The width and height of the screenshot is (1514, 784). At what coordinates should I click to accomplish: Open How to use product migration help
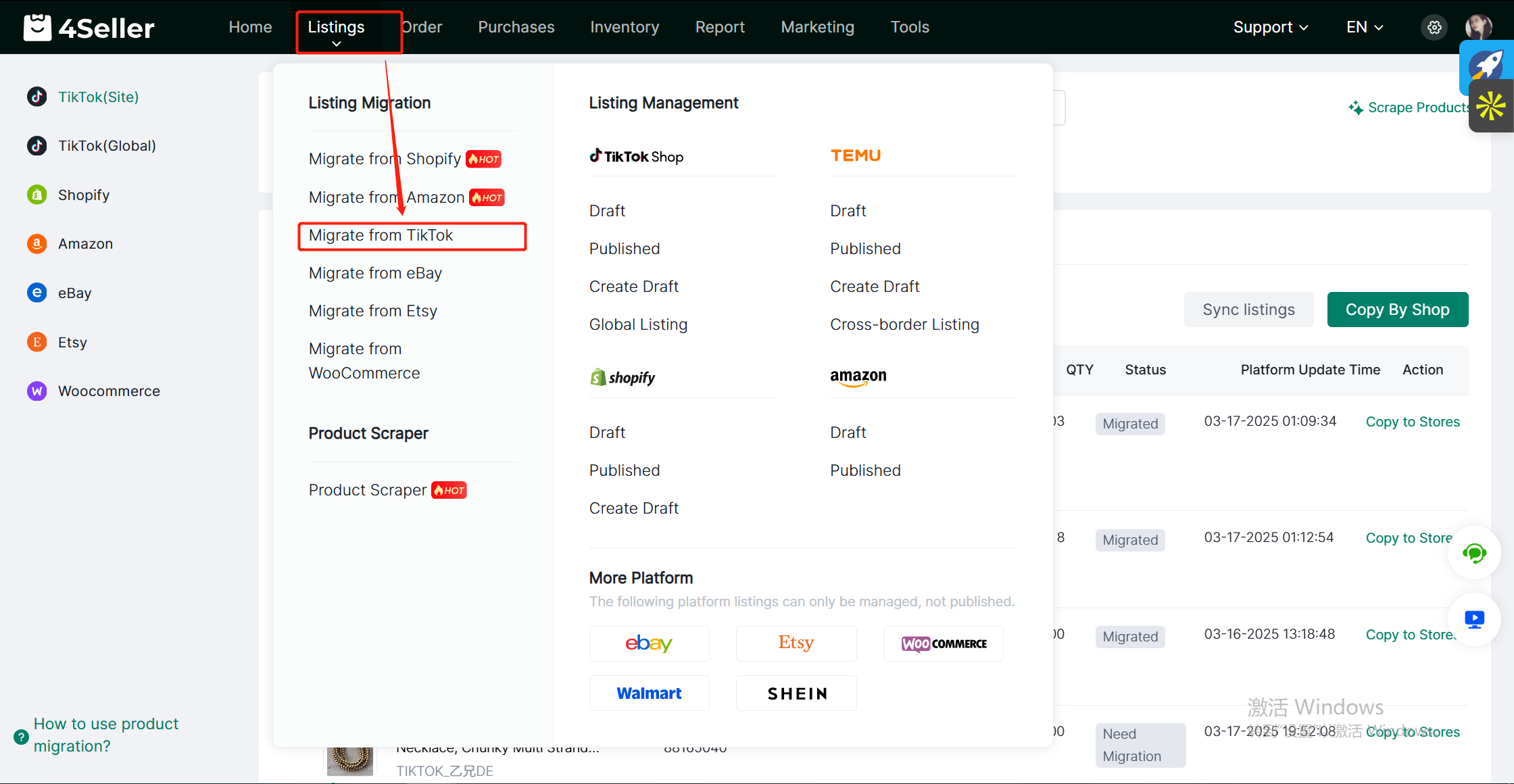point(106,735)
